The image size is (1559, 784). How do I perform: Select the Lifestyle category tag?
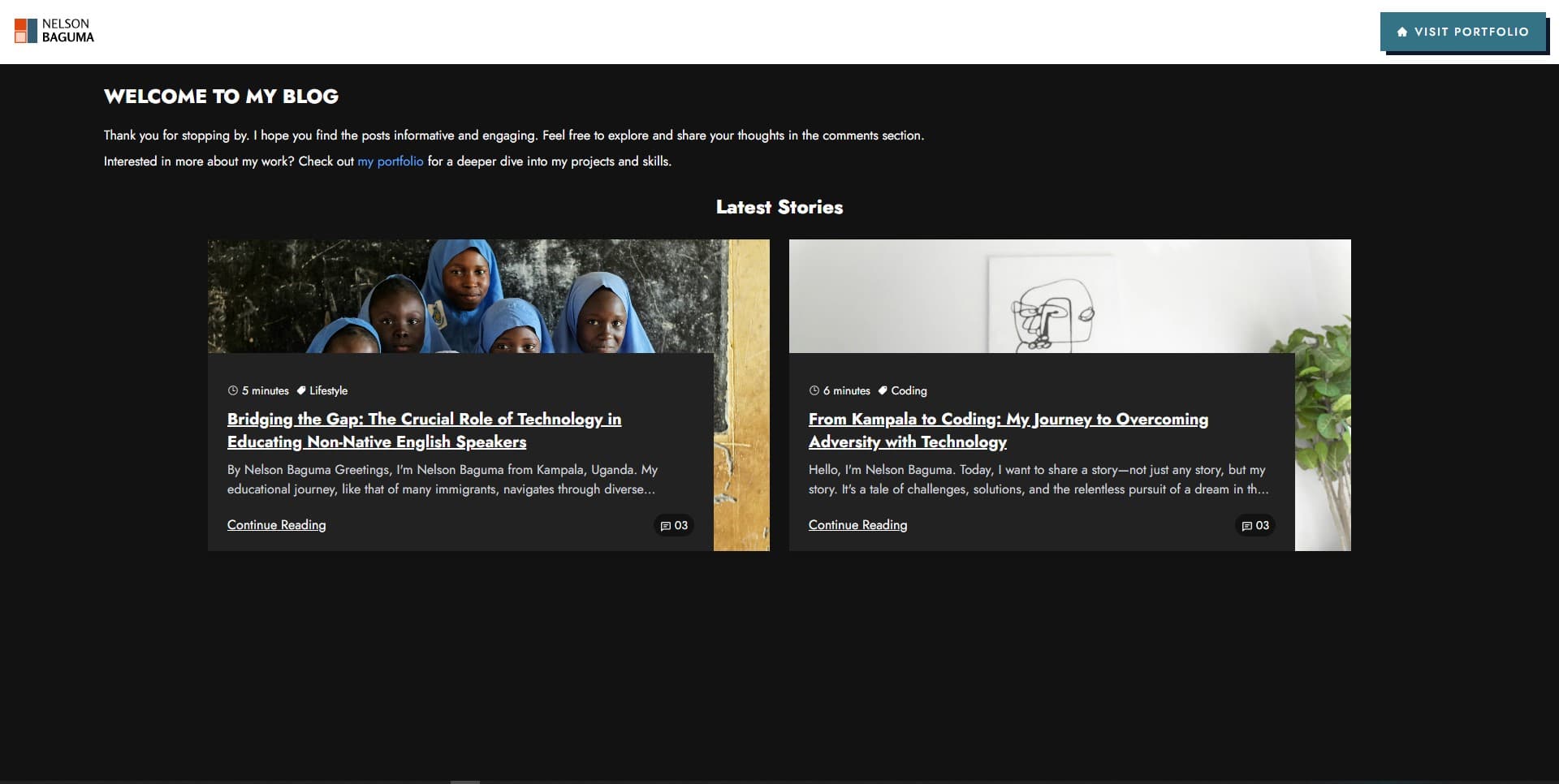pyautogui.click(x=329, y=390)
